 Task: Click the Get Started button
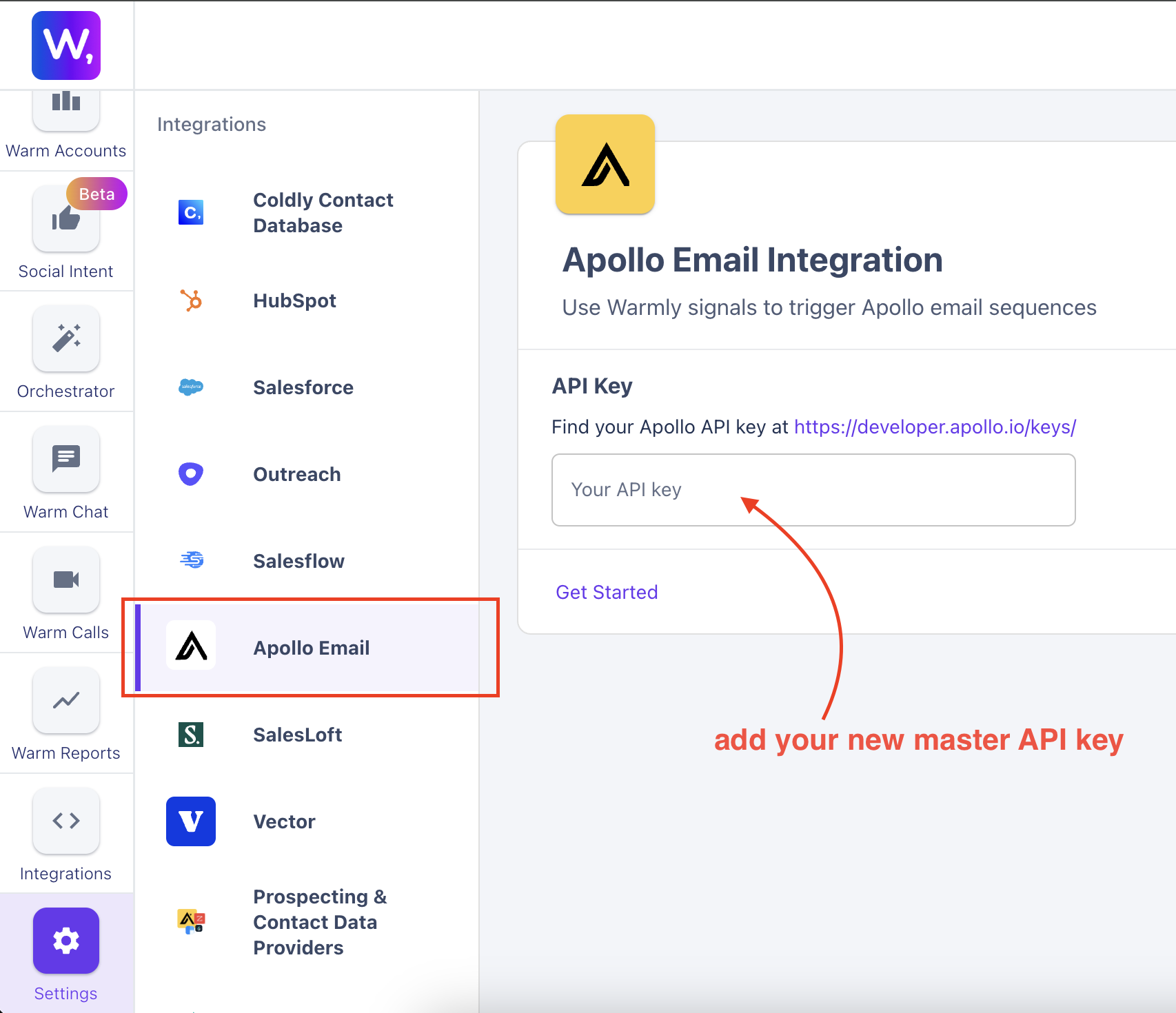(607, 593)
